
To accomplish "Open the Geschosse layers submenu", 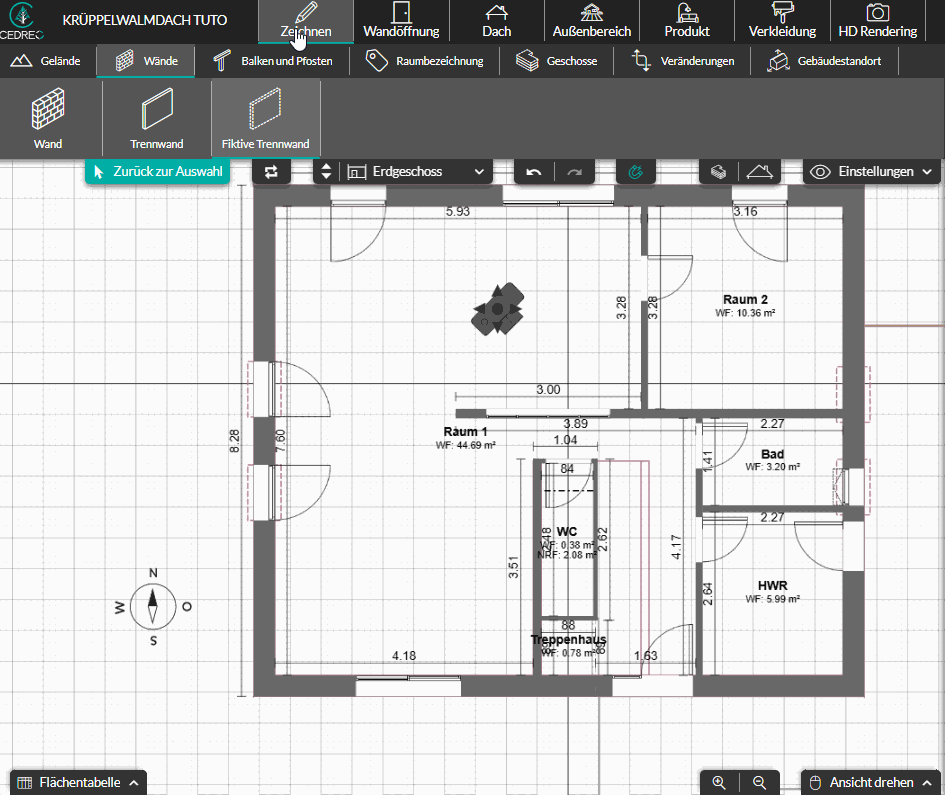I will click(557, 61).
